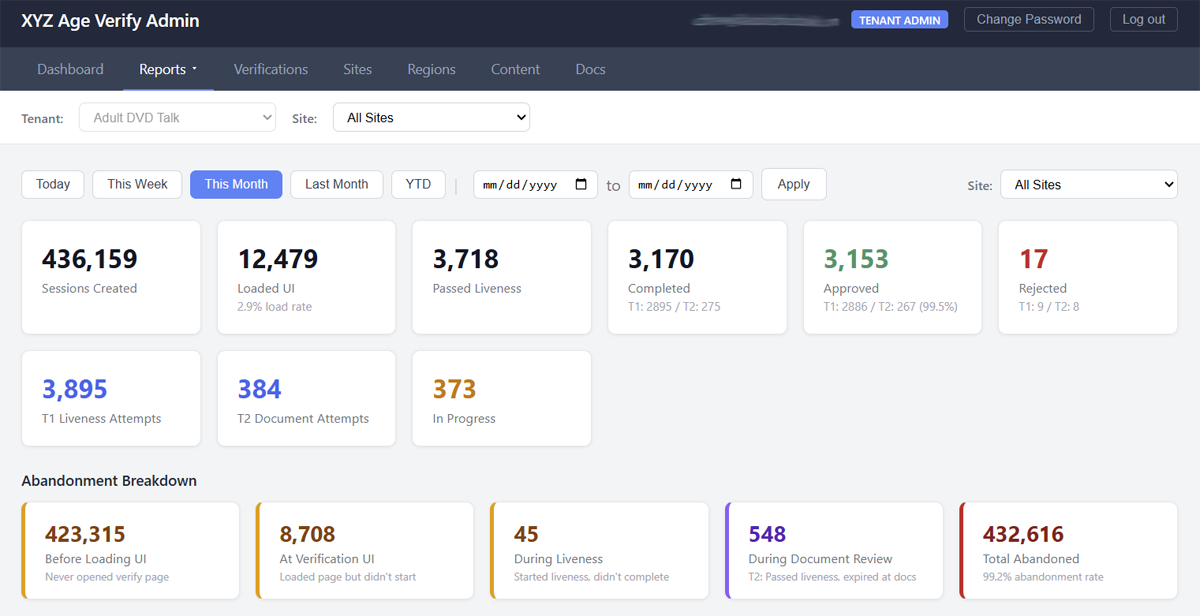
Task: Go to the Dashboard menu item
Action: pyautogui.click(x=70, y=69)
